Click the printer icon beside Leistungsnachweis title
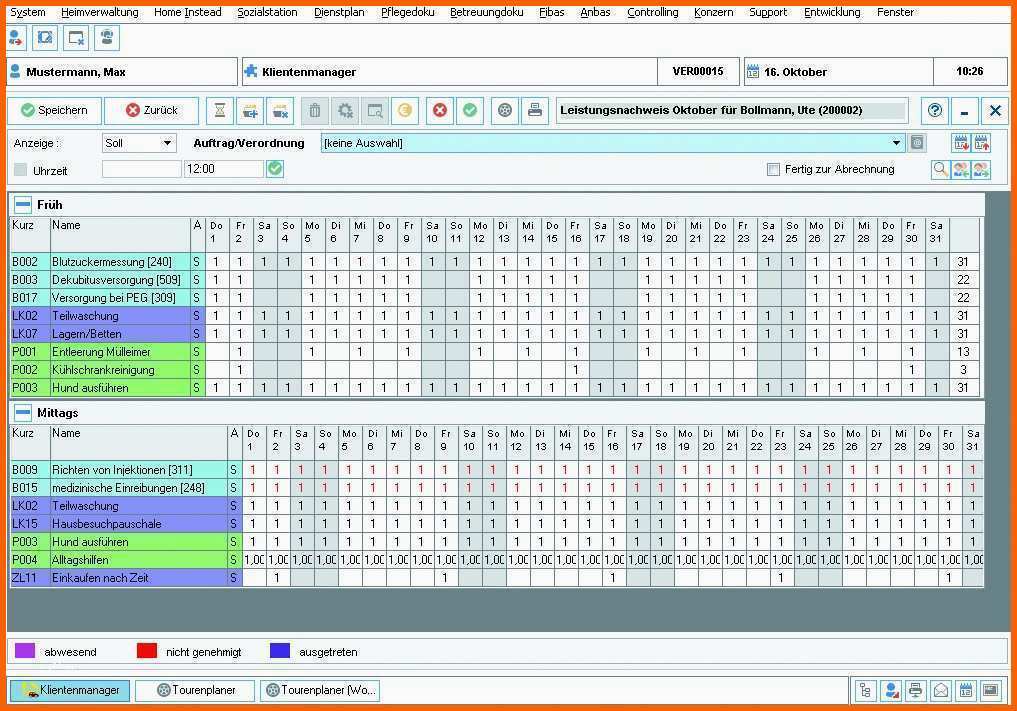This screenshot has width=1017, height=711. 535,111
